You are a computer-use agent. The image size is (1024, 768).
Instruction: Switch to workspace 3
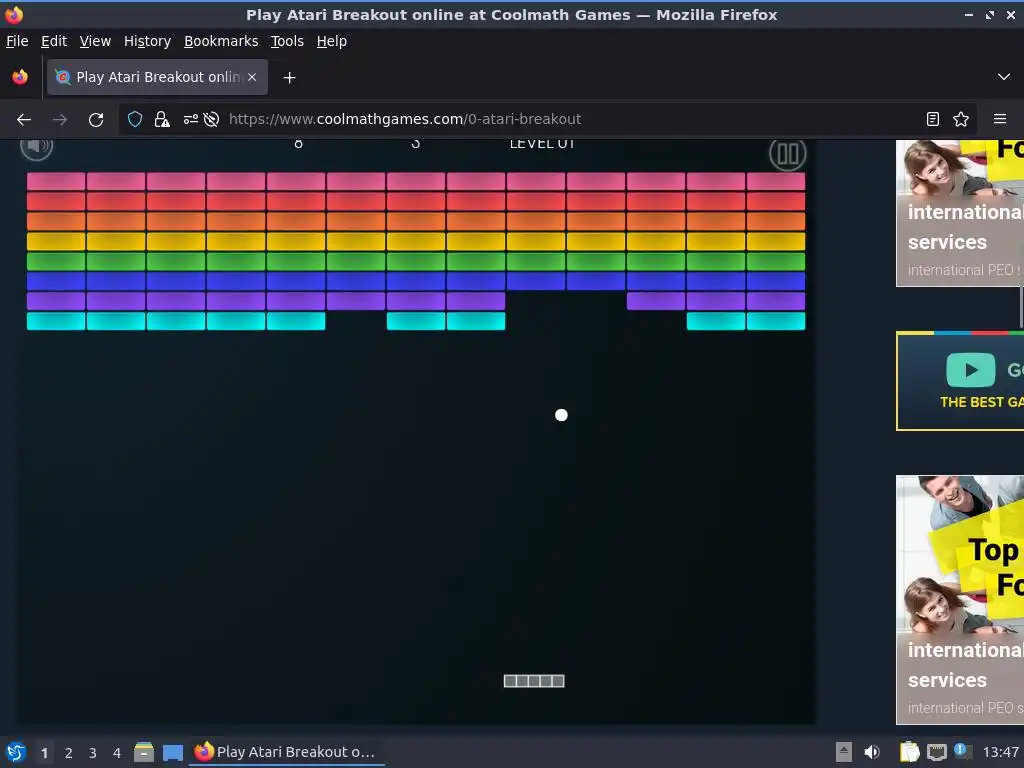coord(93,753)
